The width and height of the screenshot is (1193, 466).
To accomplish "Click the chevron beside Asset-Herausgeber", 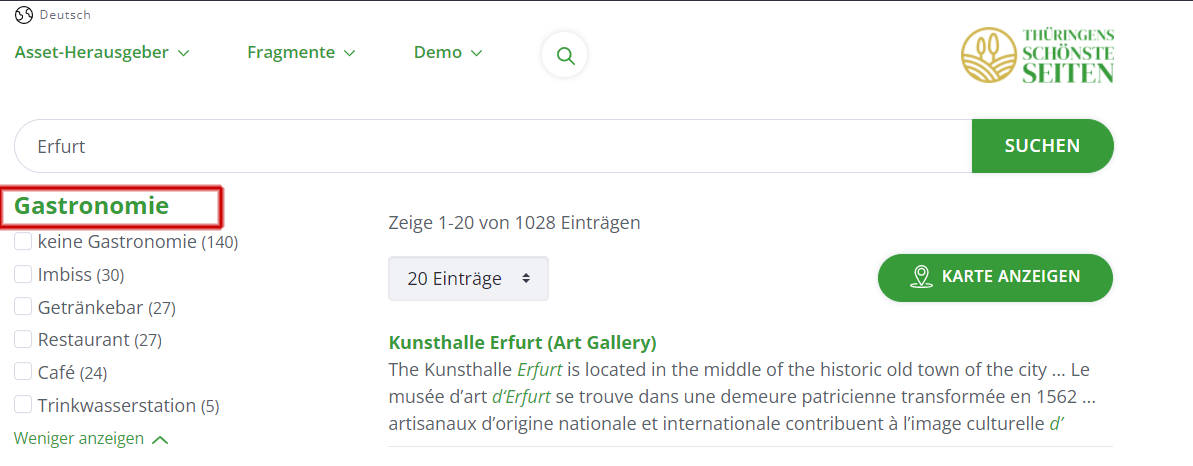I will (183, 53).
